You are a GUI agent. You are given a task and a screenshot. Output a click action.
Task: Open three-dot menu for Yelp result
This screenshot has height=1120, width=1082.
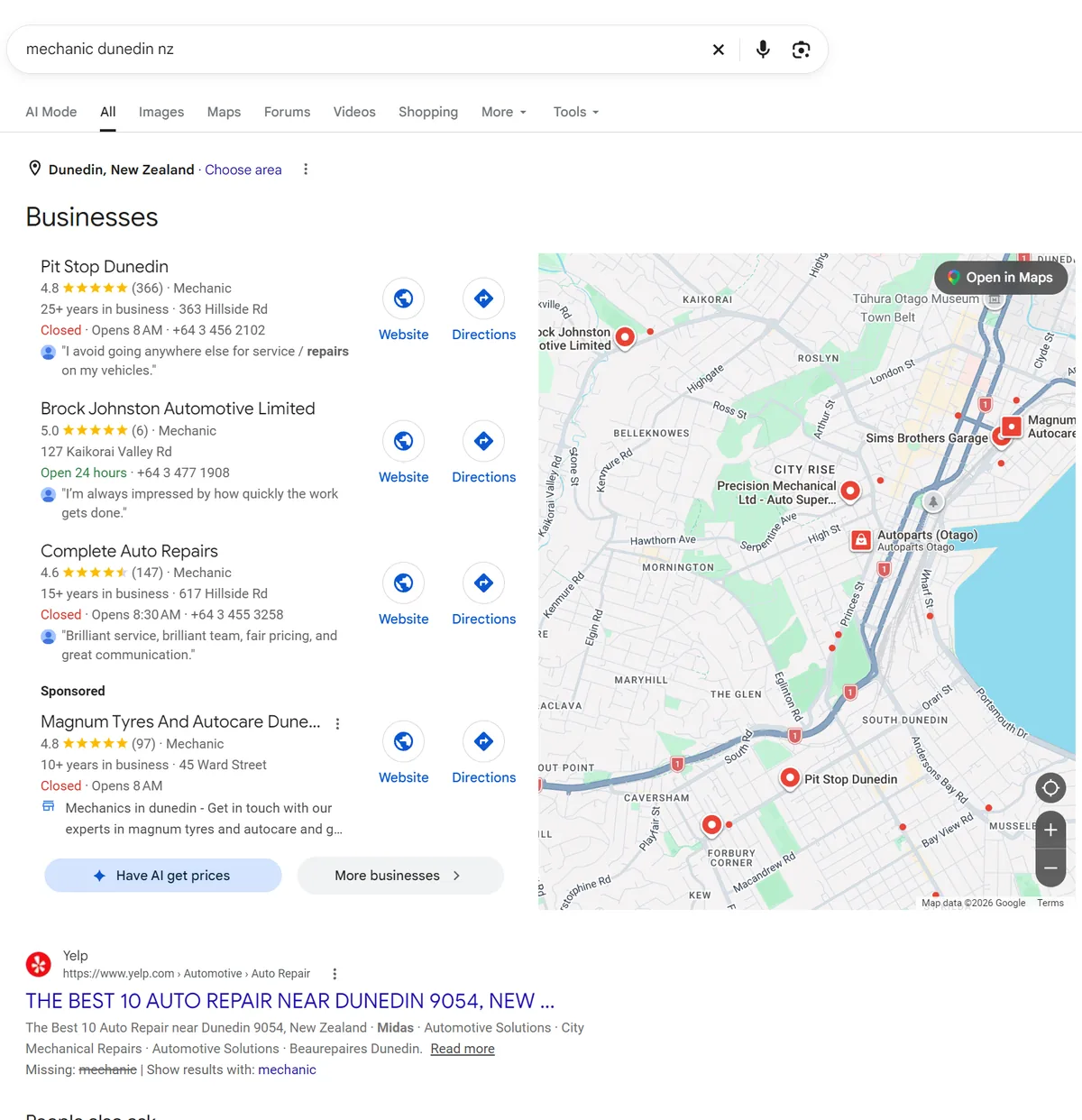tap(335, 974)
